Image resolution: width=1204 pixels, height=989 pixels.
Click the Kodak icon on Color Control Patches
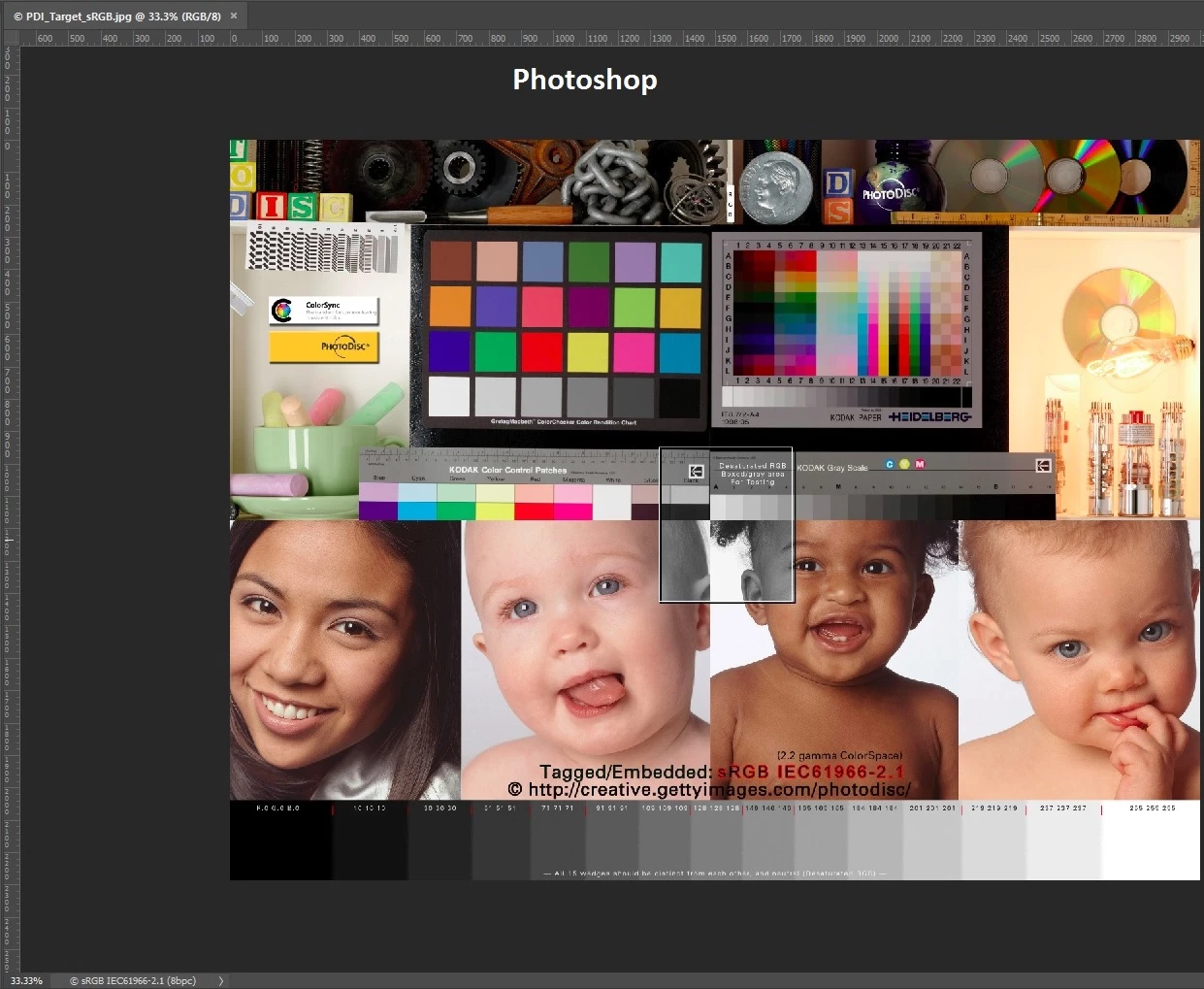pos(696,471)
